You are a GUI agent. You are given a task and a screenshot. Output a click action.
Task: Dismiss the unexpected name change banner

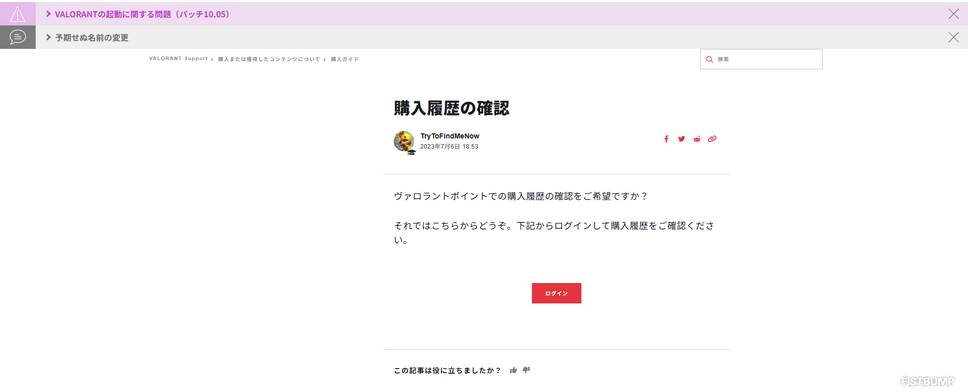(x=953, y=37)
